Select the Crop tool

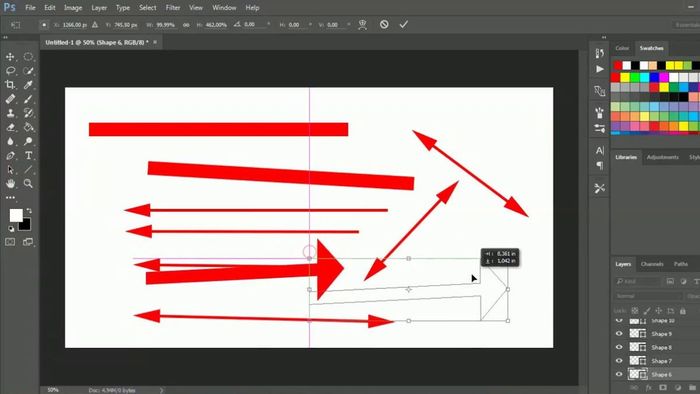(x=10, y=85)
